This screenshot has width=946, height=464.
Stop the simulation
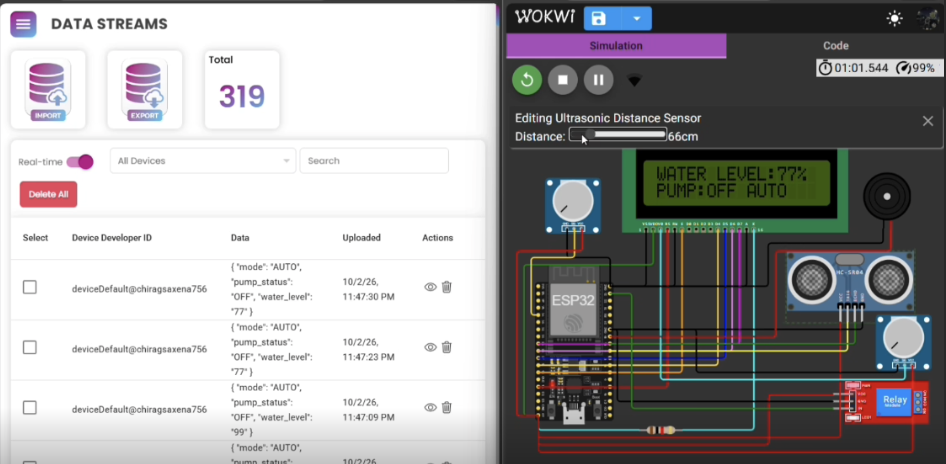pos(563,80)
